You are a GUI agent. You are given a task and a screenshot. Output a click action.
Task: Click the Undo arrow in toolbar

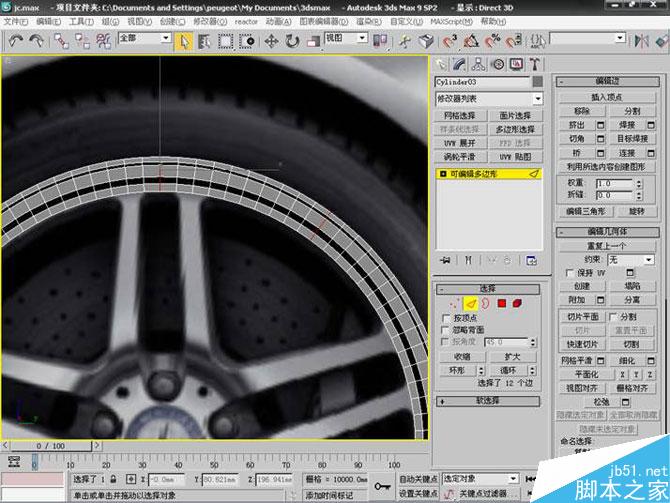point(15,41)
